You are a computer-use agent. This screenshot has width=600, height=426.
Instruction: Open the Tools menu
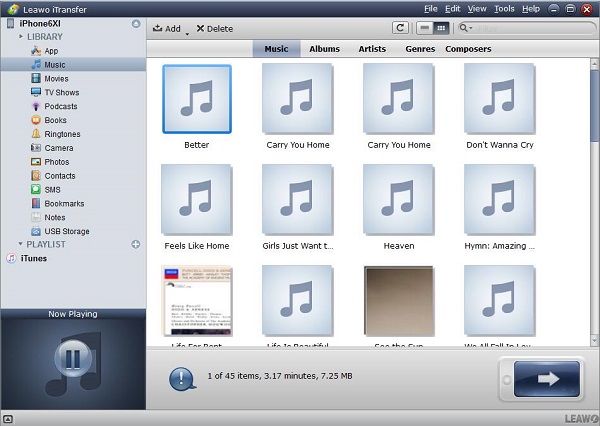point(504,8)
